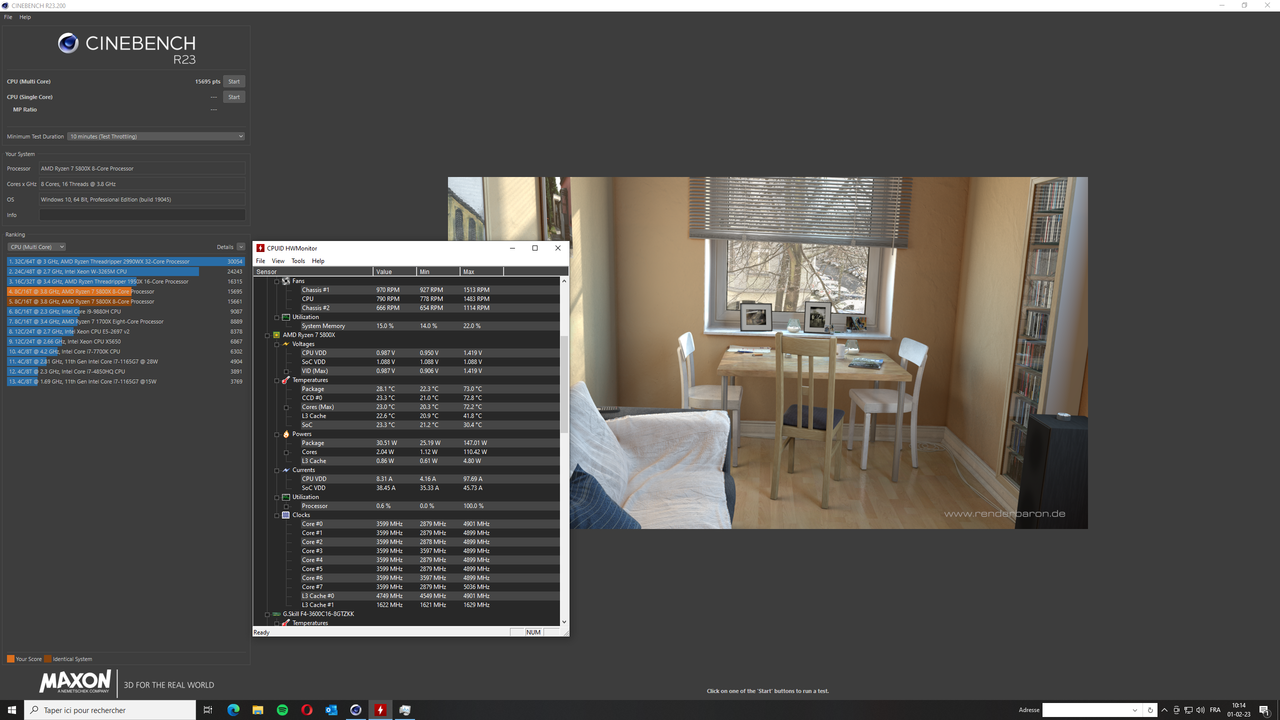Image resolution: width=1280 pixels, height=720 pixels.
Task: Open Outlook from taskbar
Action: [x=331, y=710]
